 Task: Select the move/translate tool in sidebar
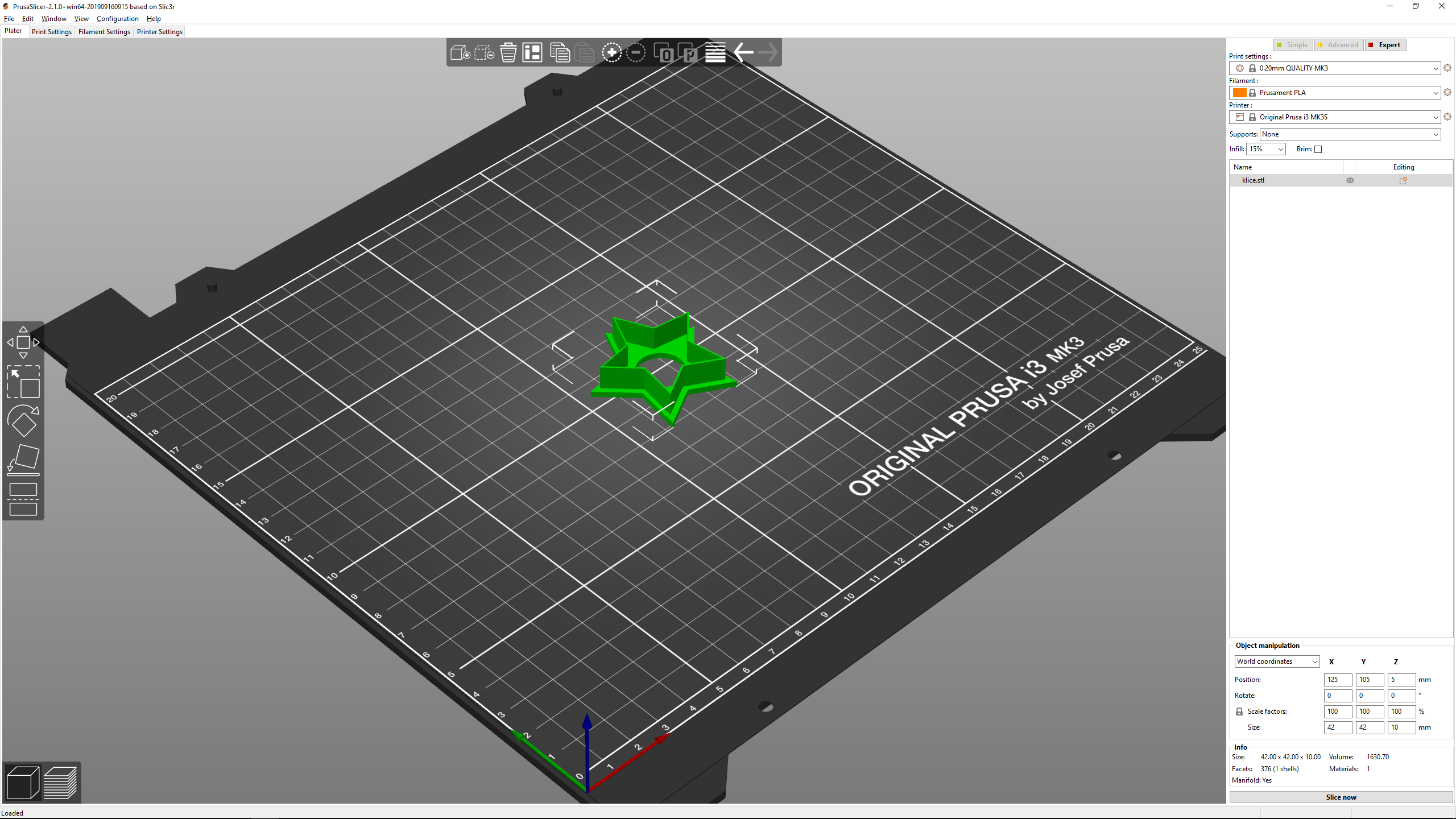pyautogui.click(x=23, y=342)
